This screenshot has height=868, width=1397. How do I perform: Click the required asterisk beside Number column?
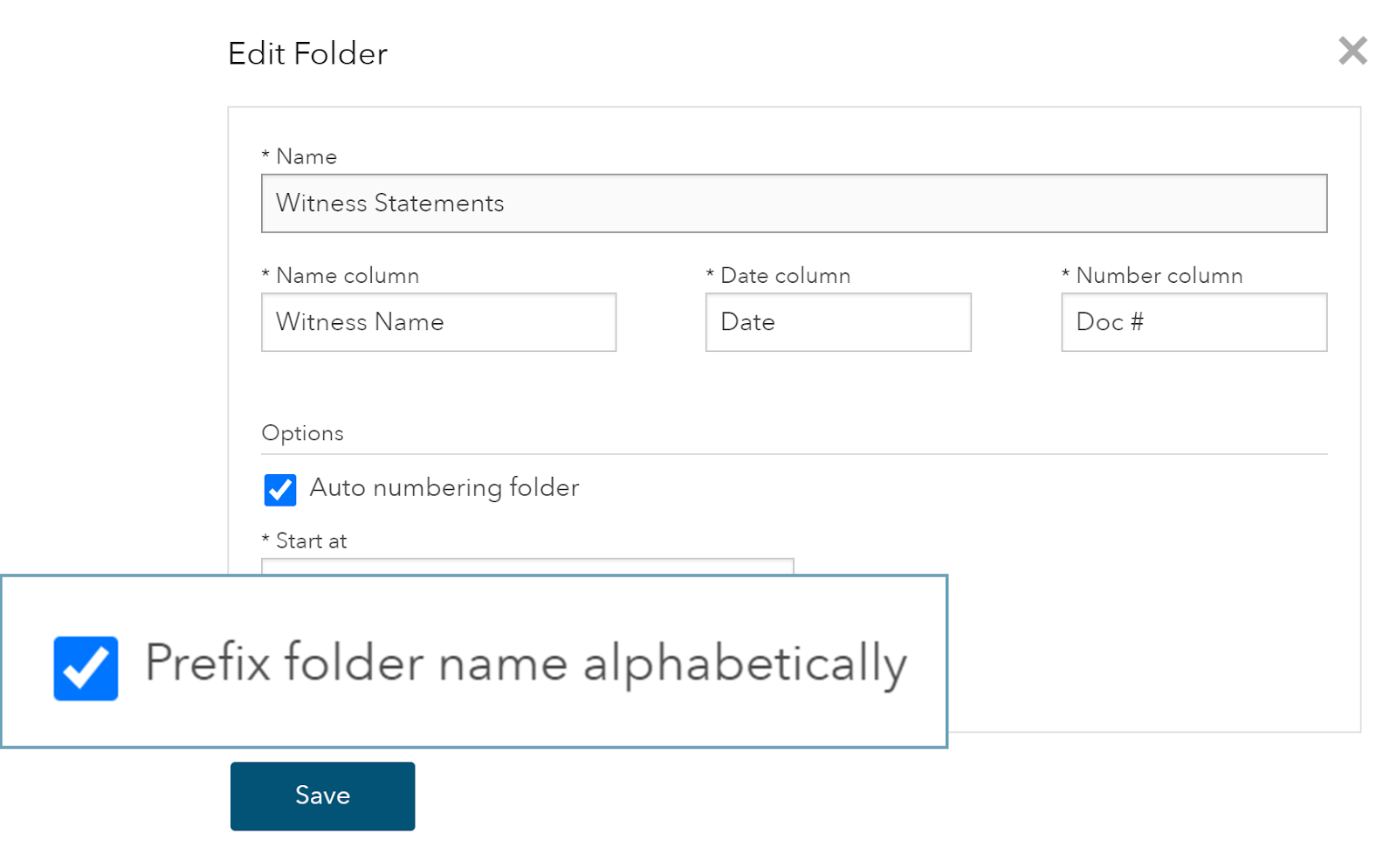coord(1065,275)
